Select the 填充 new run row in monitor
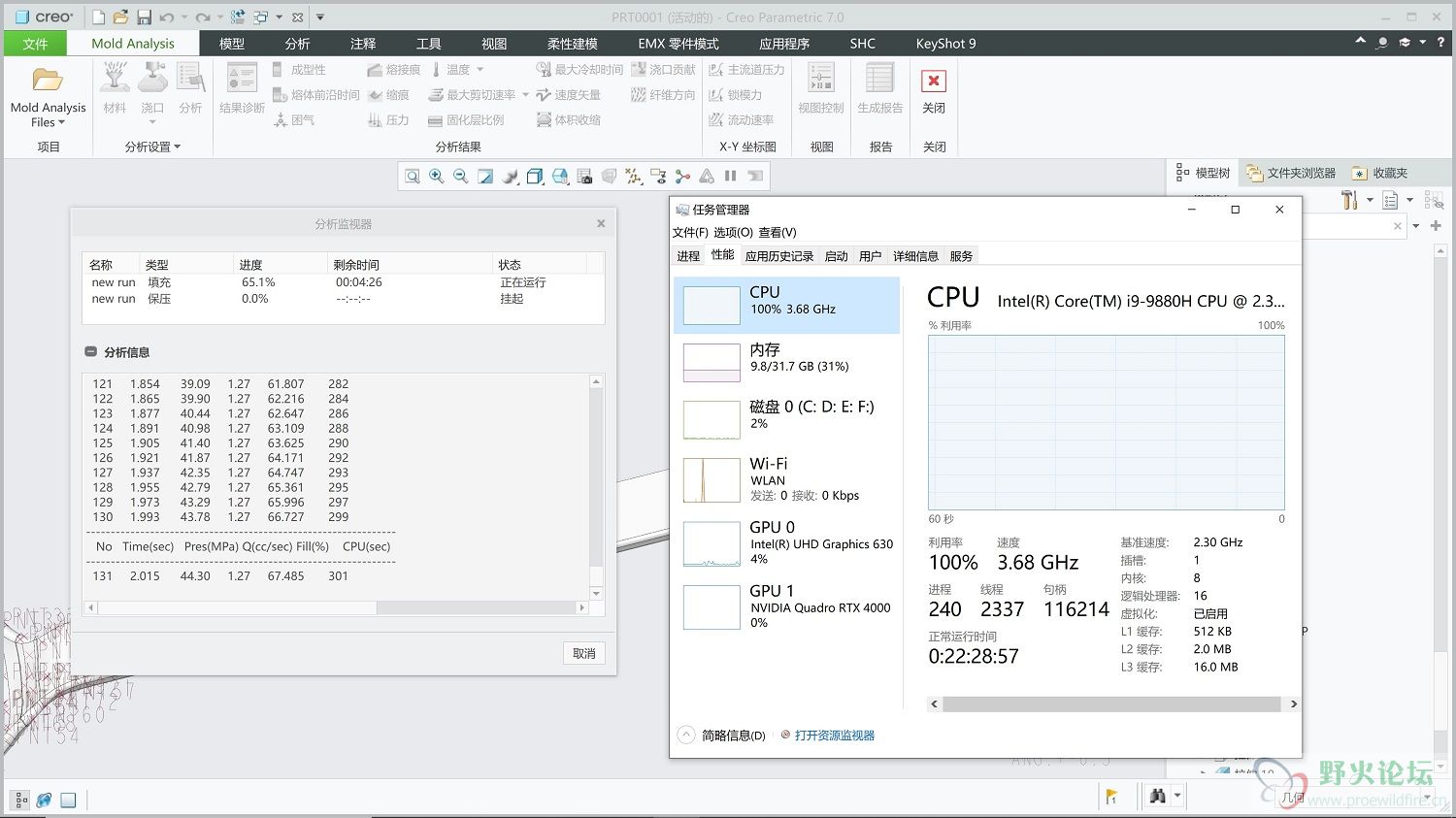 (343, 282)
